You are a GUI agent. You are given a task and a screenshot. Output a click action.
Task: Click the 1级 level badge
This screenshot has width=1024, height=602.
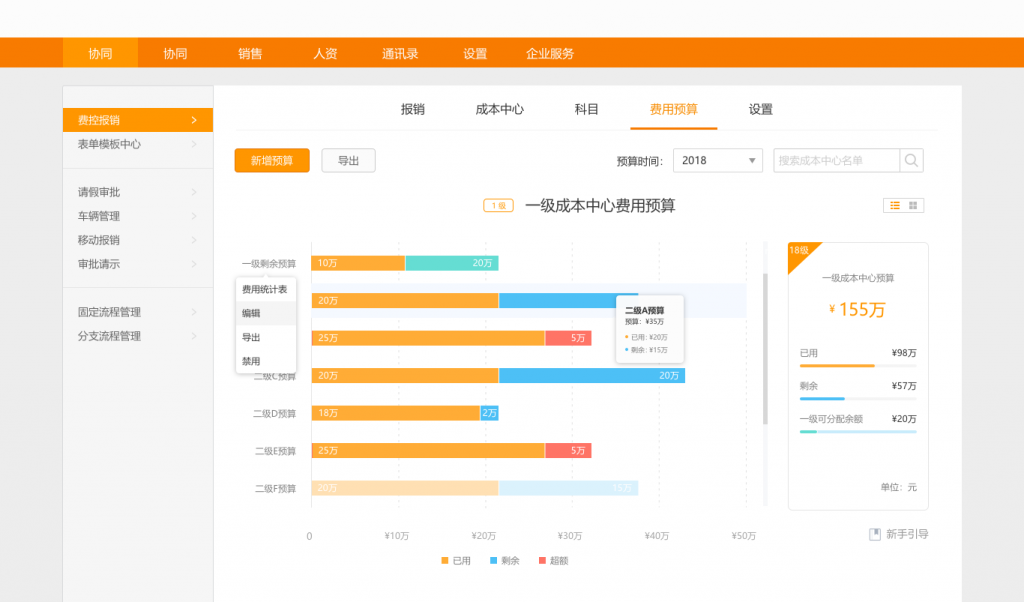coord(498,206)
